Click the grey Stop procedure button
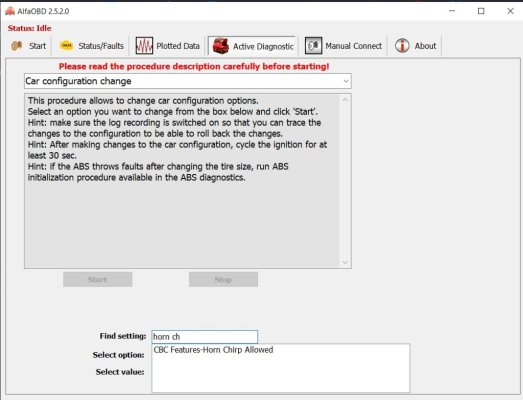Screen dimensions: 523x400 pos(223,279)
